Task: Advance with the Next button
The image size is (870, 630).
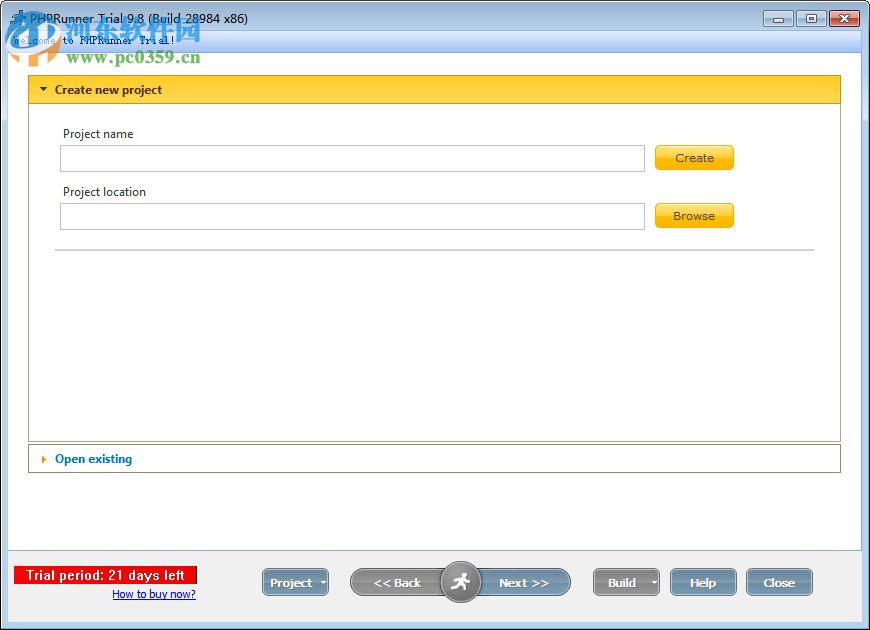Action: coord(525,582)
